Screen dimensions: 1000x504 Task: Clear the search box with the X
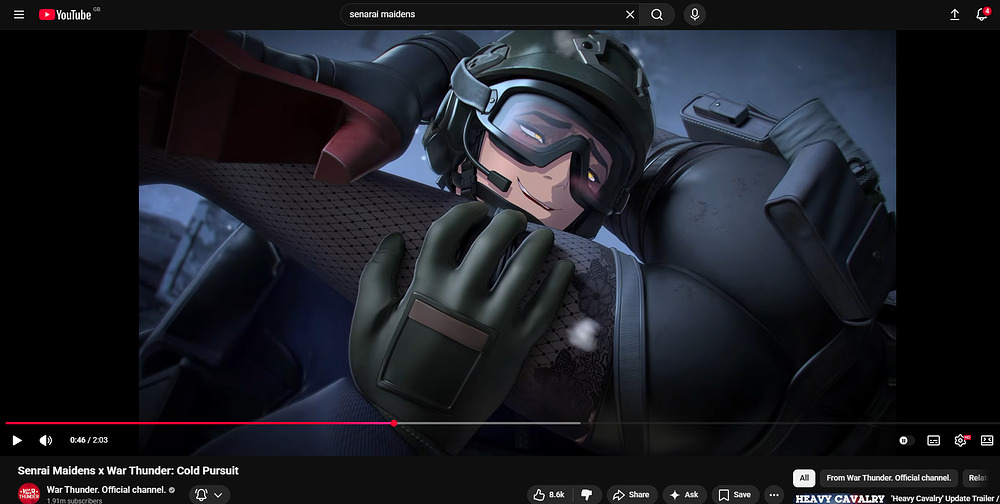tap(629, 15)
